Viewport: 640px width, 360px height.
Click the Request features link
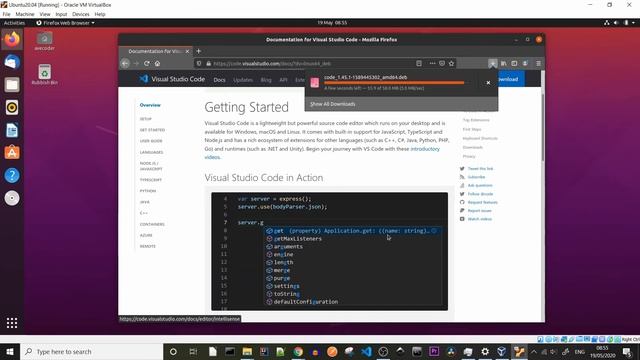(482, 202)
